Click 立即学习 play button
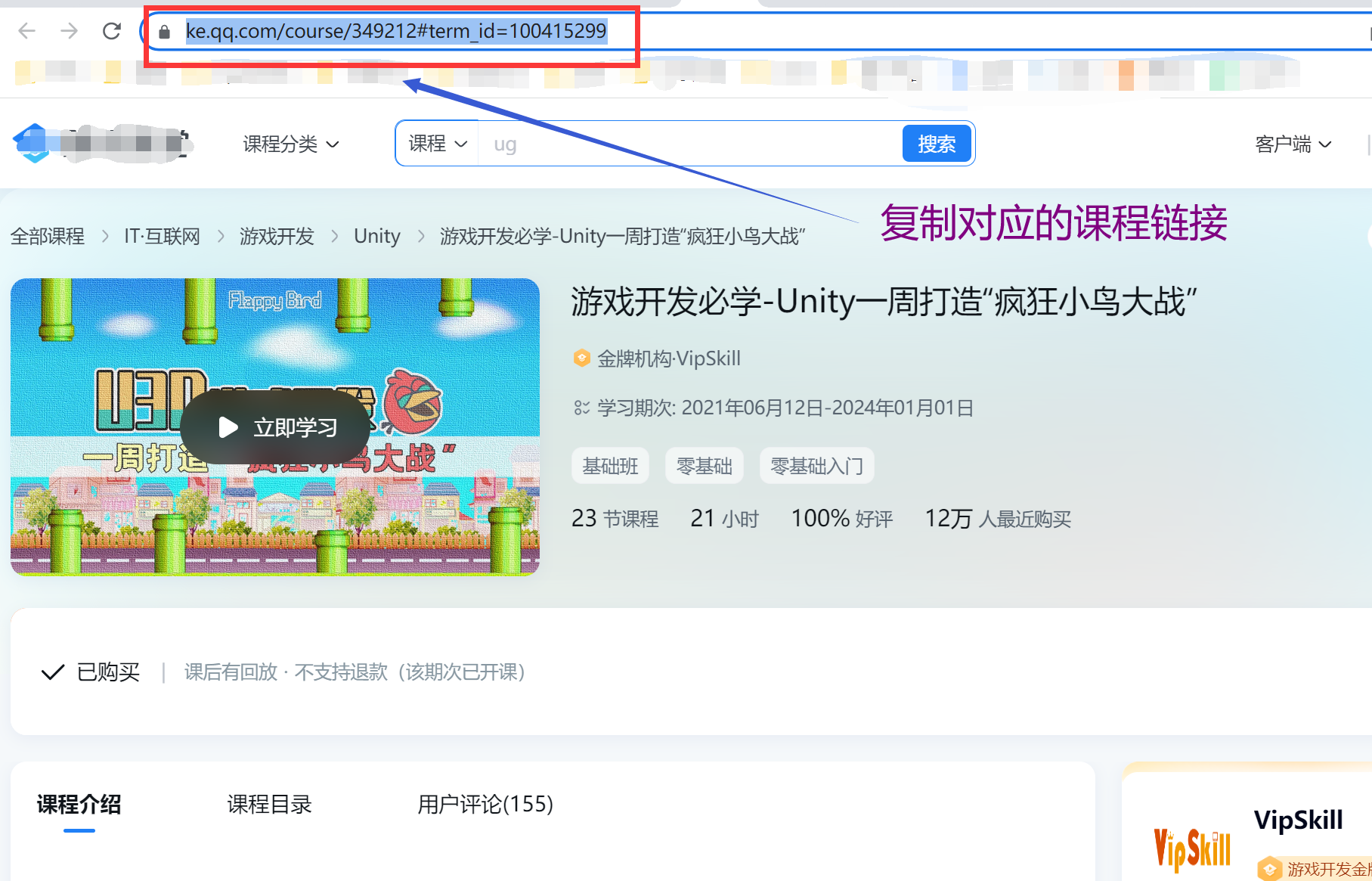This screenshot has width=1372, height=881. click(275, 427)
